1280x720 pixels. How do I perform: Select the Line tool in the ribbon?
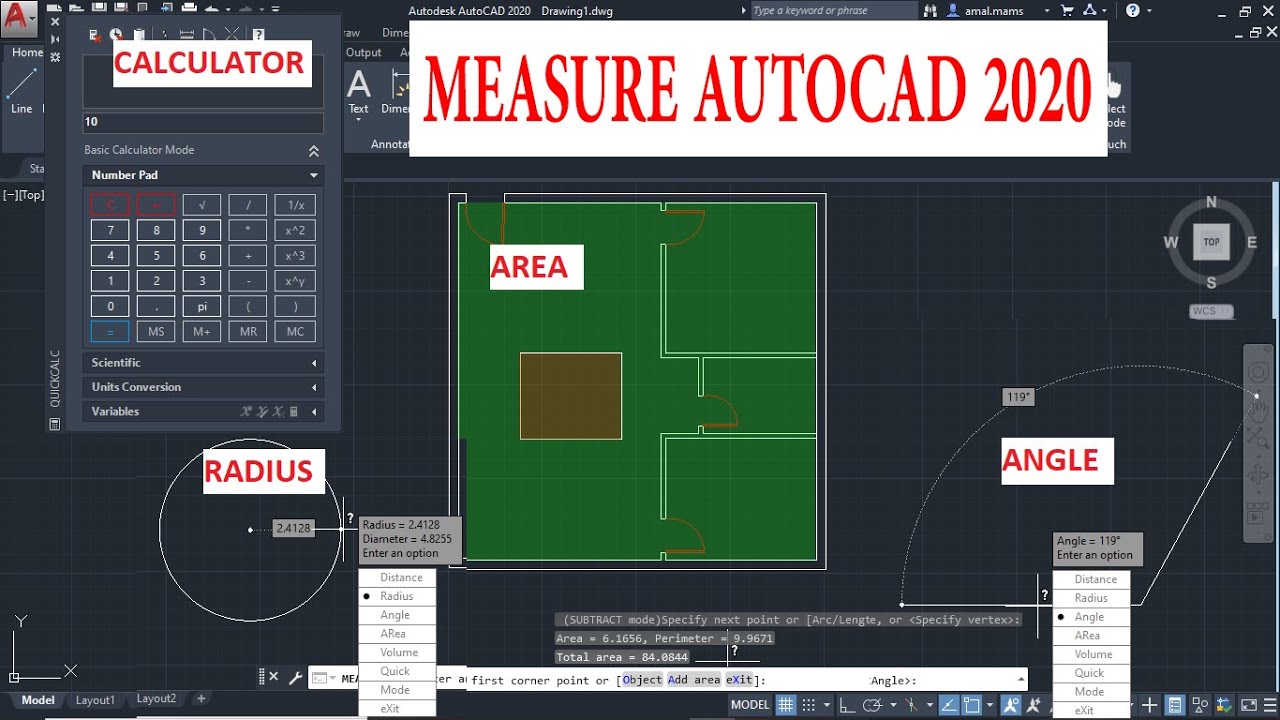(x=21, y=89)
